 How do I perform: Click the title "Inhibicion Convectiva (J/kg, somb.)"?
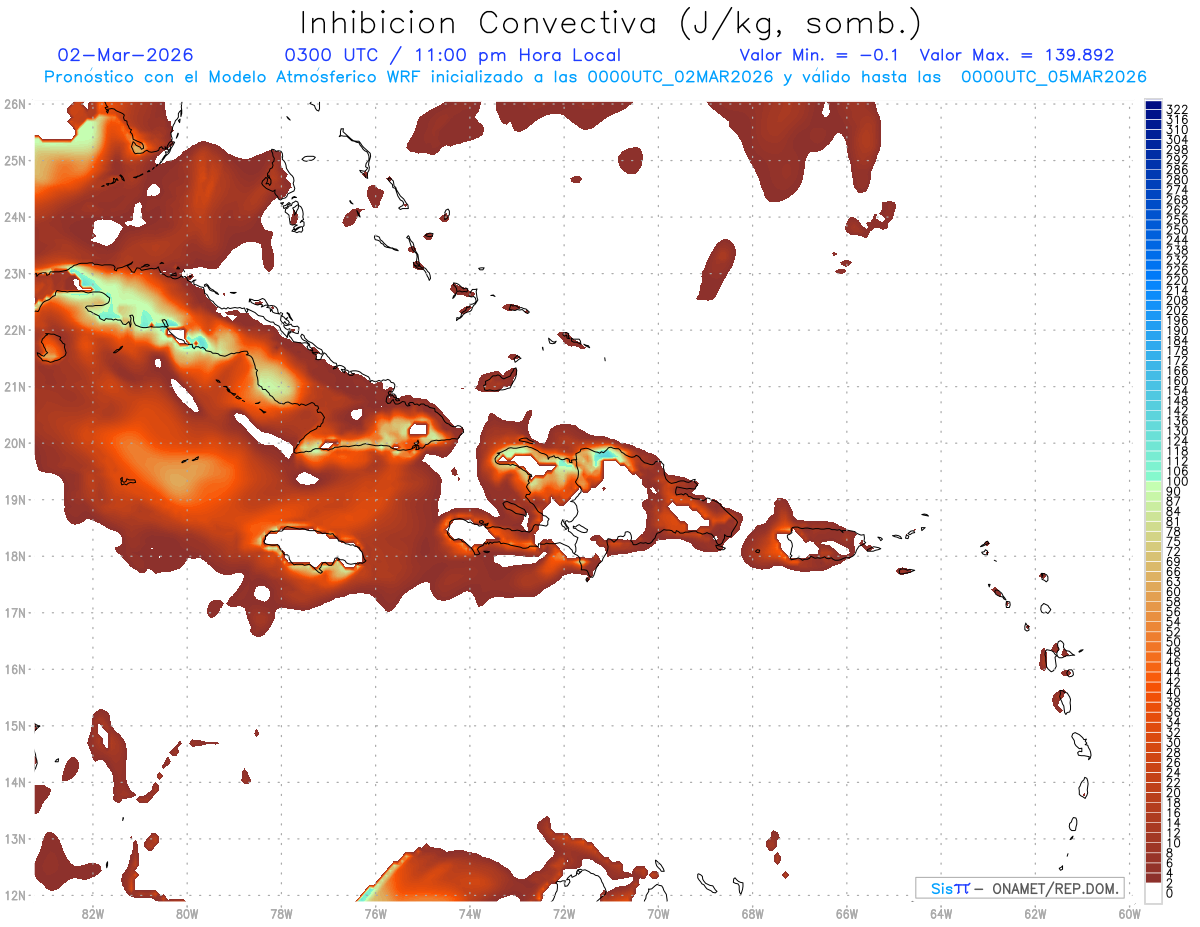tap(611, 23)
